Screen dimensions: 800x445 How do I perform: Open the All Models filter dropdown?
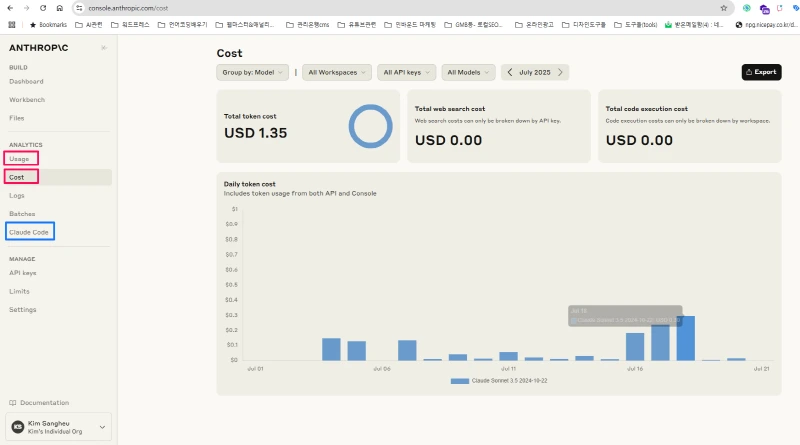pyautogui.click(x=468, y=72)
